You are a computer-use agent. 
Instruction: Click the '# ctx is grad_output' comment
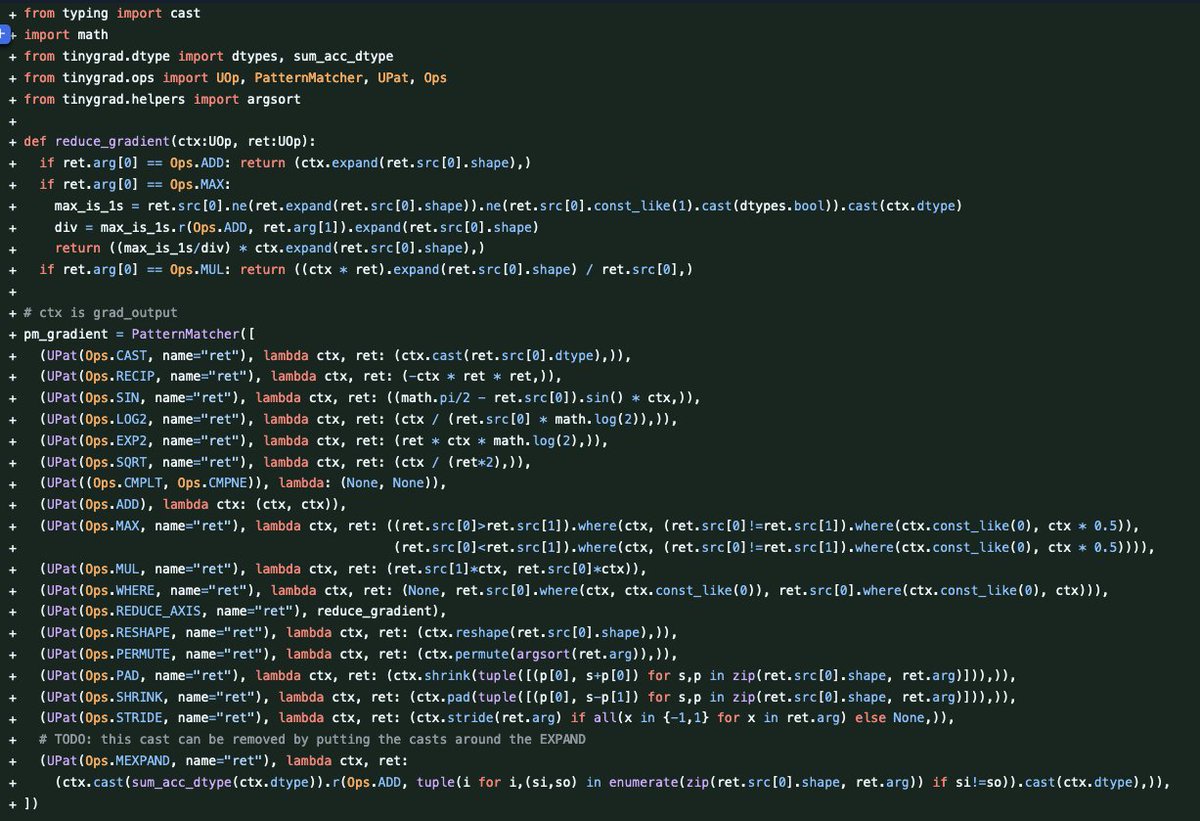[x=101, y=312]
